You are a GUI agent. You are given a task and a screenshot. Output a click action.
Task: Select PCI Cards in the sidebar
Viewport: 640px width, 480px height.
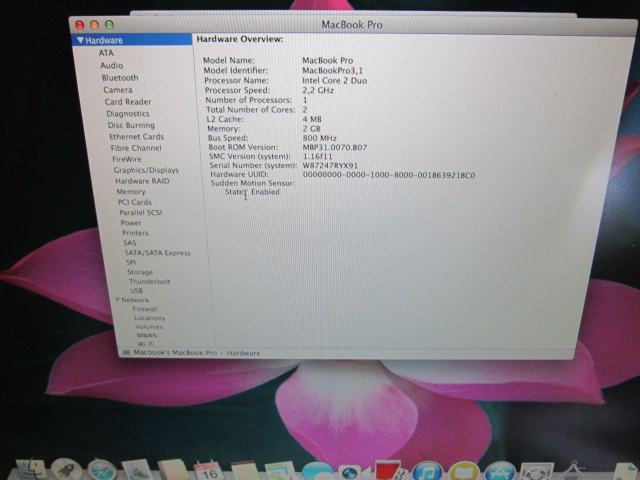[135, 202]
